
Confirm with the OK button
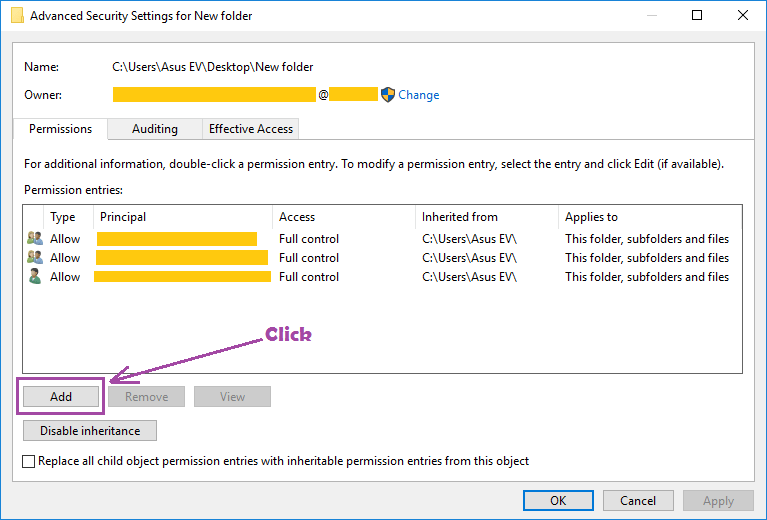(x=558, y=500)
